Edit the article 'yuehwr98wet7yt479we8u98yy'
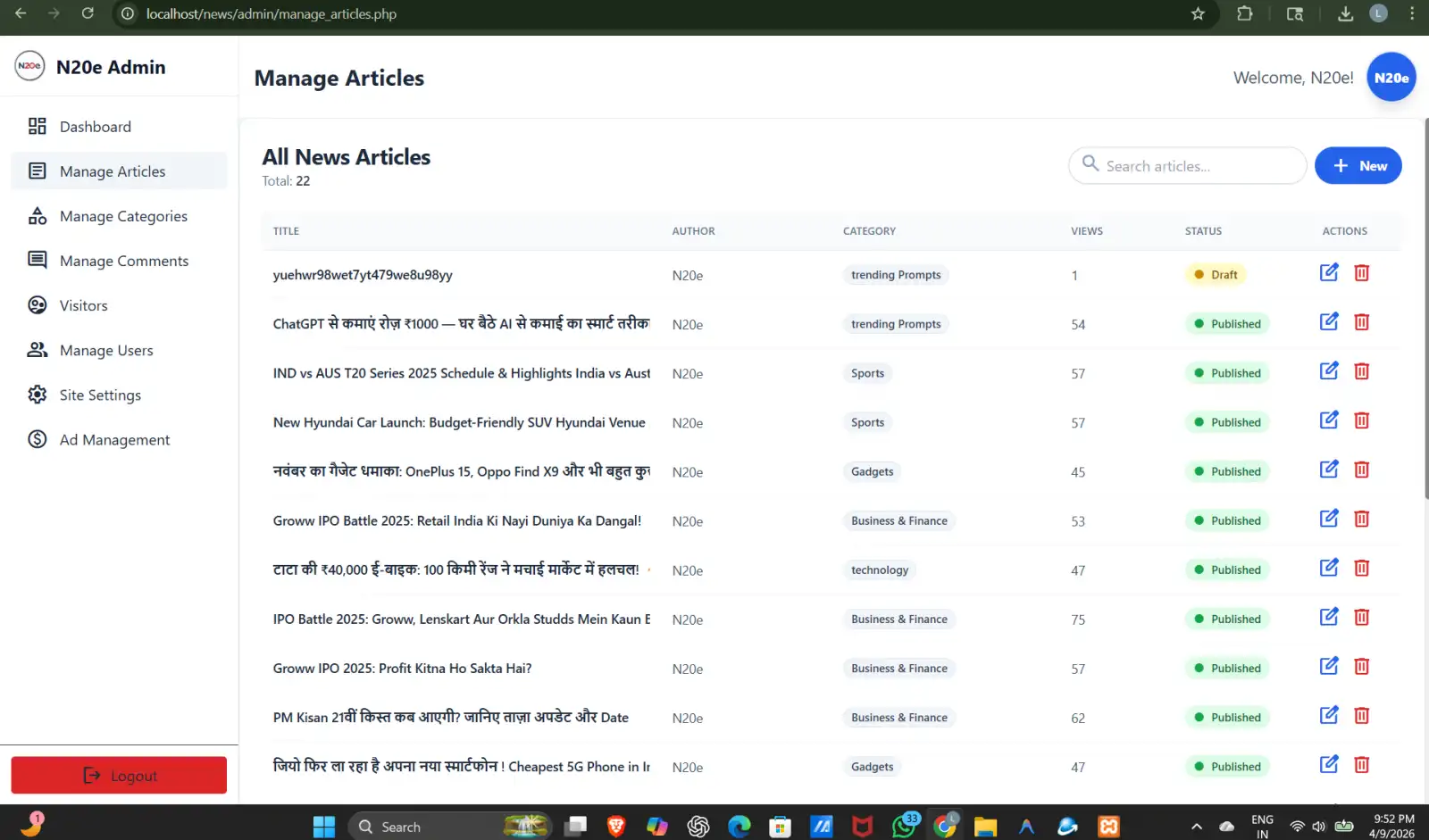The image size is (1429, 840). click(x=1328, y=272)
